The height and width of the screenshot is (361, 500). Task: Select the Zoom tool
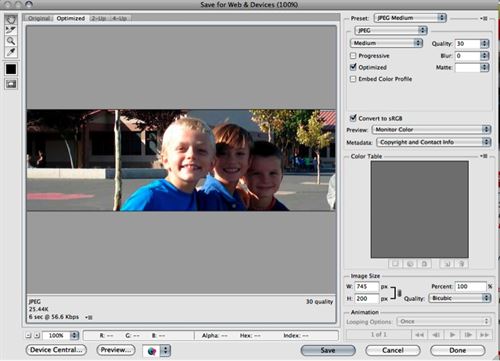[x=11, y=41]
